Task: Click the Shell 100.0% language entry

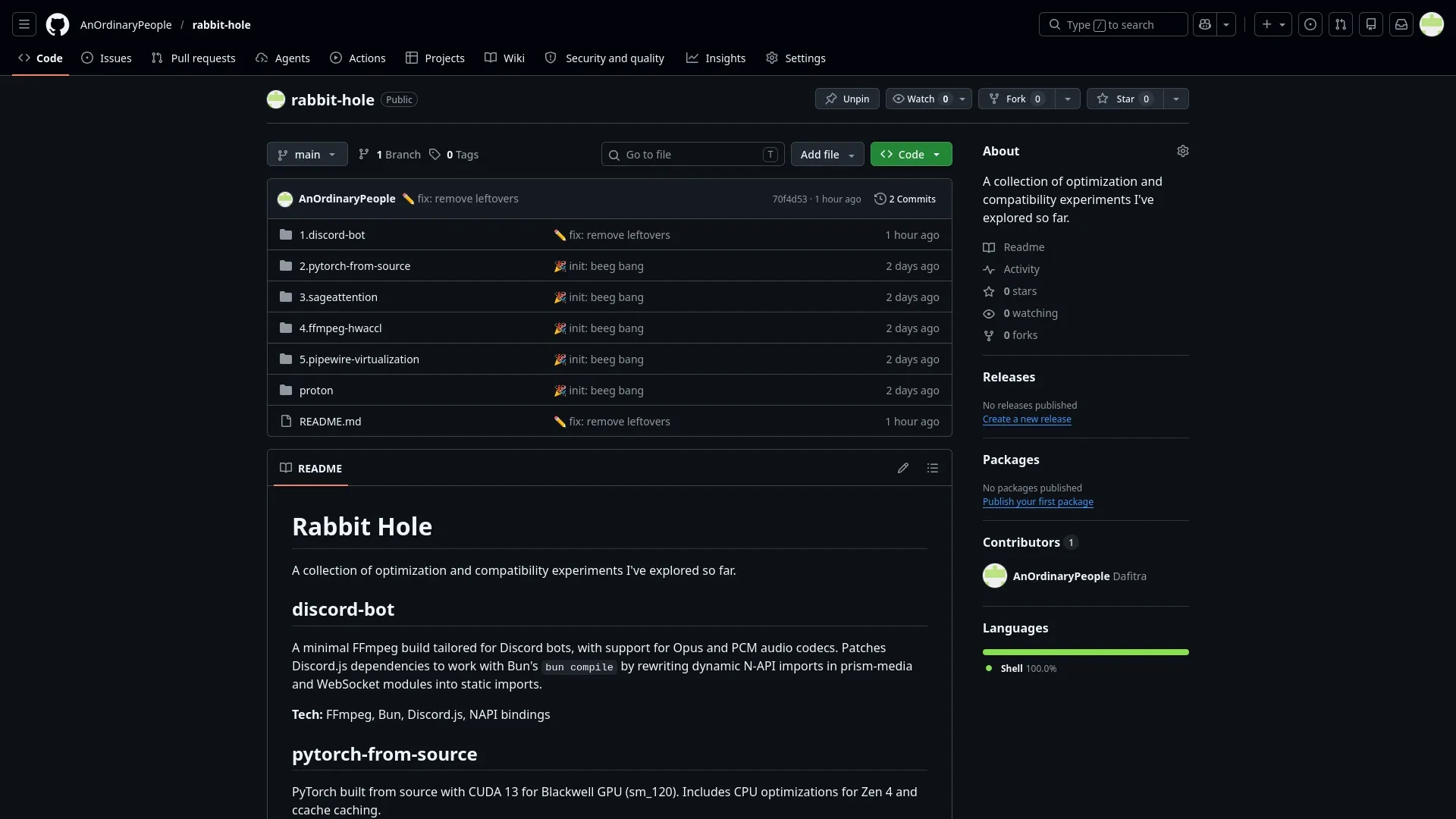Action: coord(1021,668)
